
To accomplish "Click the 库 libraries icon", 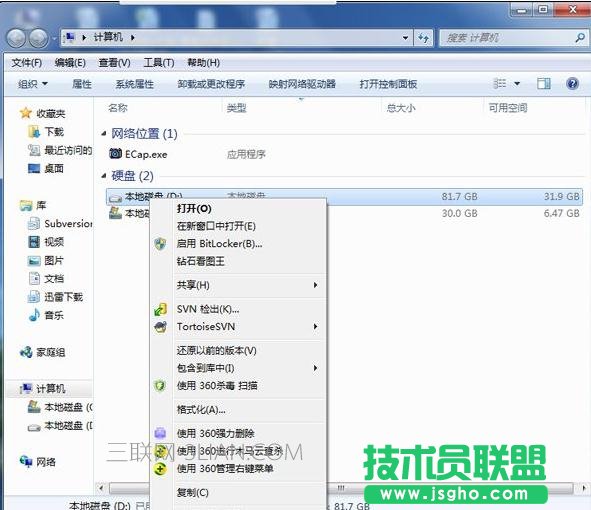I will click(26, 205).
